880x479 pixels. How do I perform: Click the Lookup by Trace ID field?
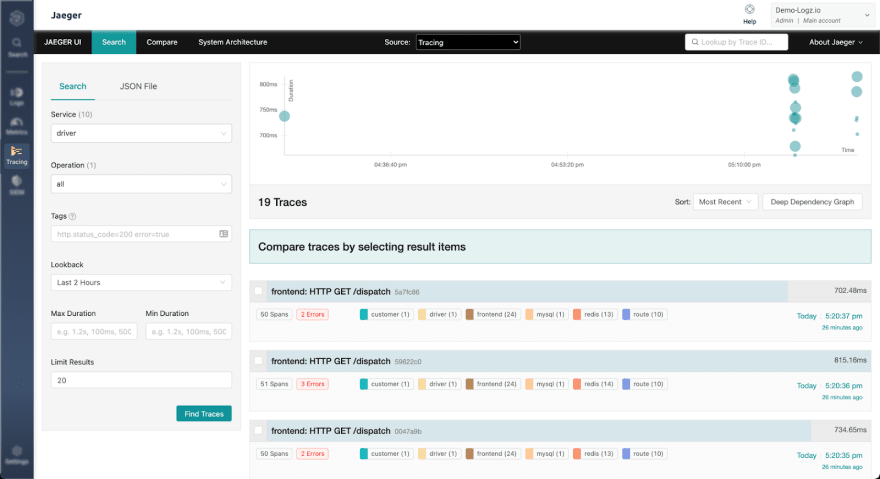point(736,42)
